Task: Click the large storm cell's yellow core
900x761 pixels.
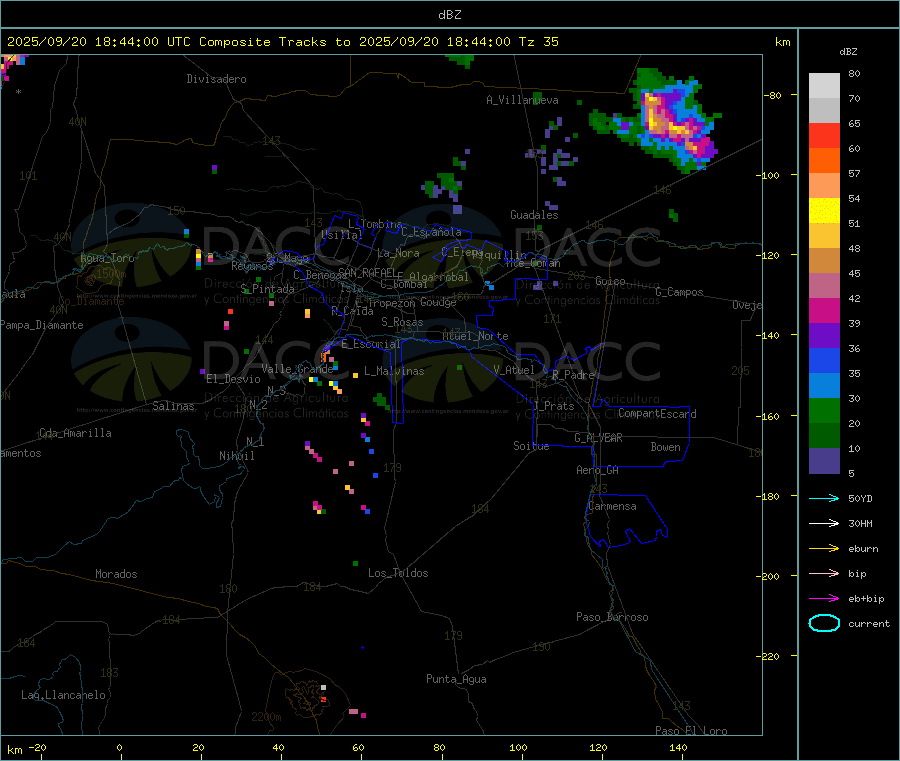Action: tap(654, 117)
